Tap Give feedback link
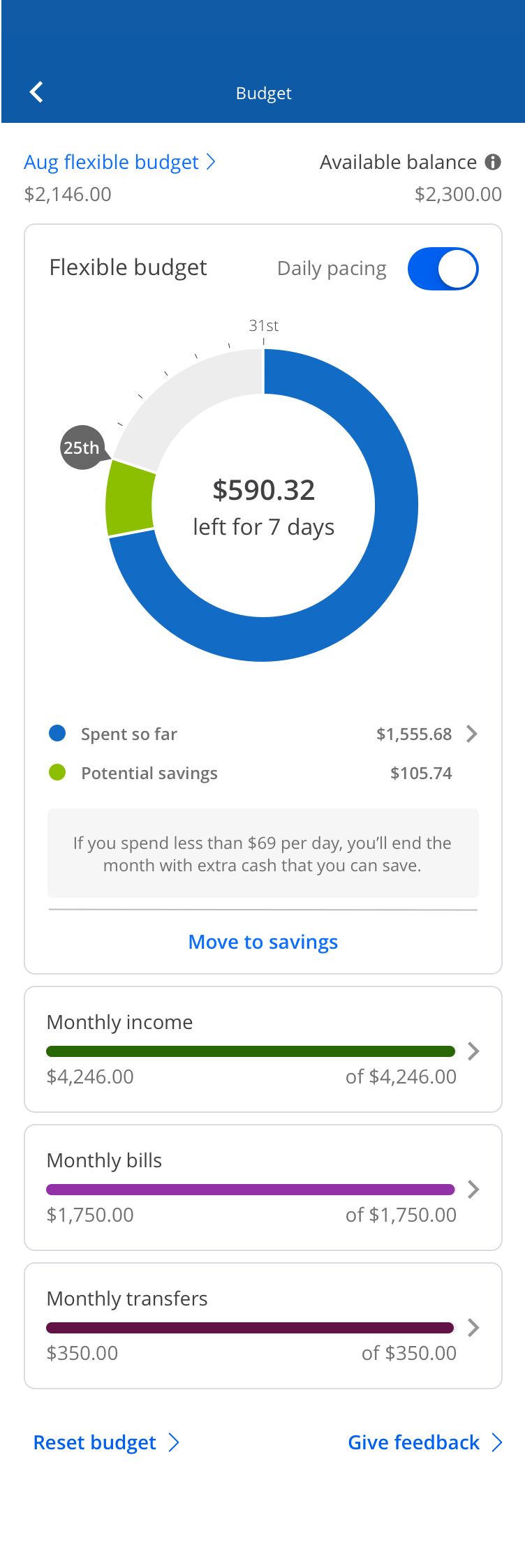 [424, 1442]
